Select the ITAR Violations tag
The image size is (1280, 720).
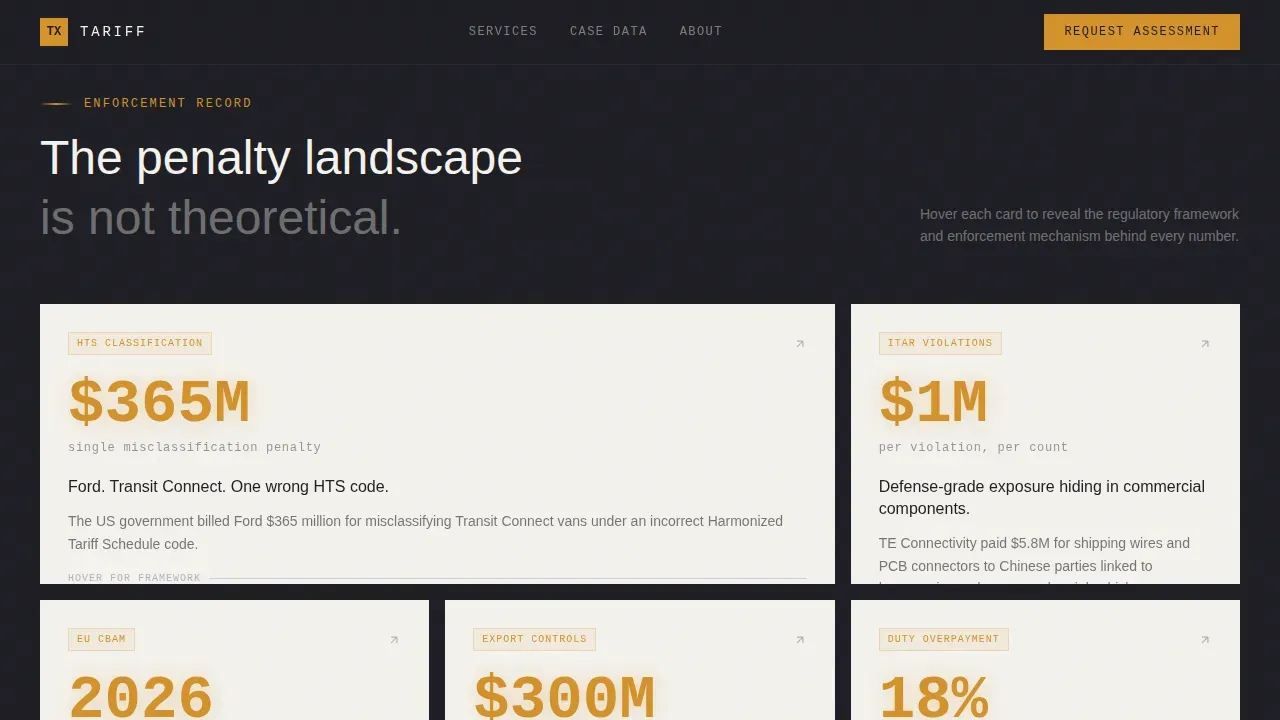[940, 343]
